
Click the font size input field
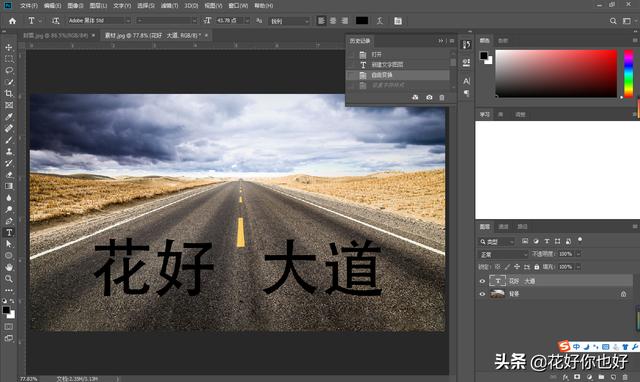229,20
